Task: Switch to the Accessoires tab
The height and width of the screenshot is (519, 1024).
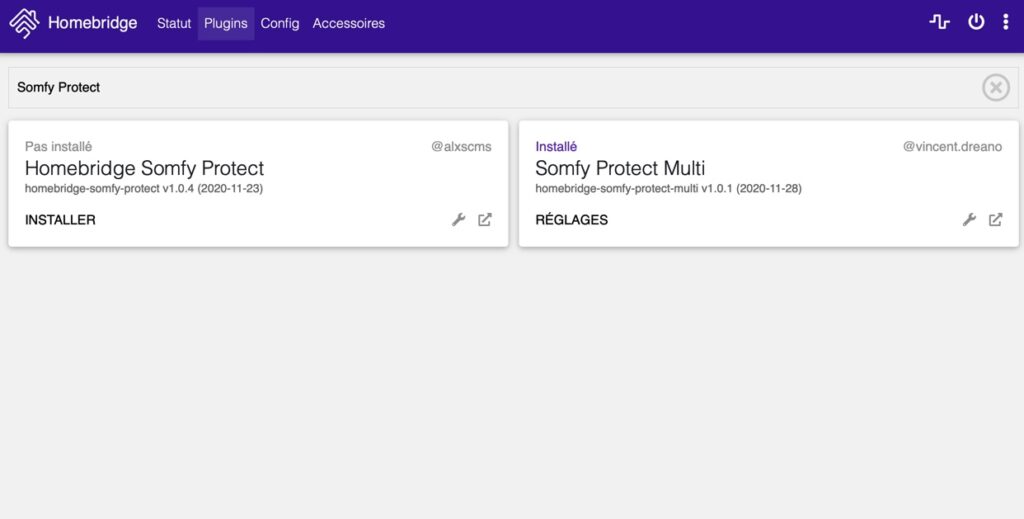Action: [x=349, y=24]
